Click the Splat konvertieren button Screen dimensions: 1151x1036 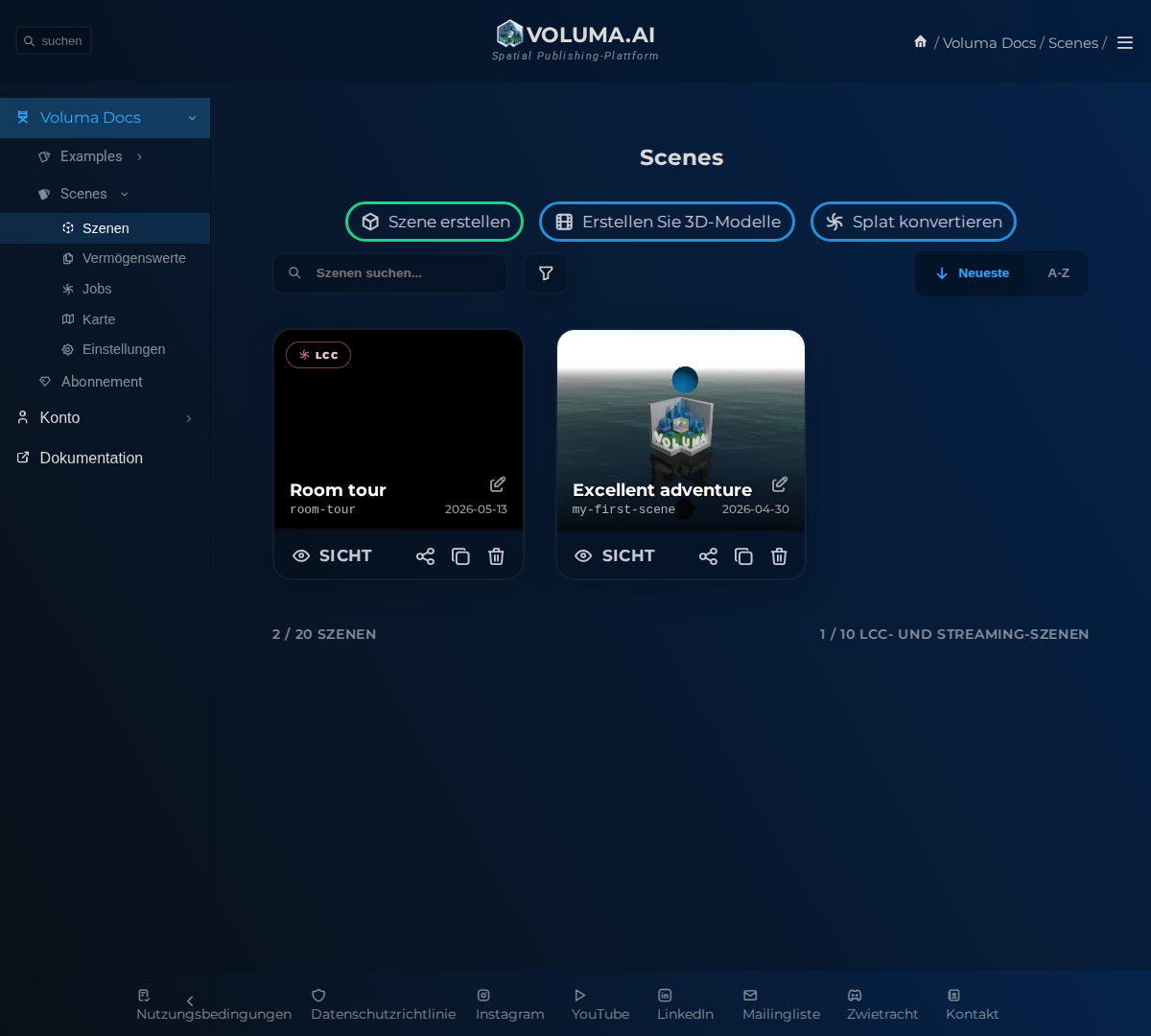point(913,222)
